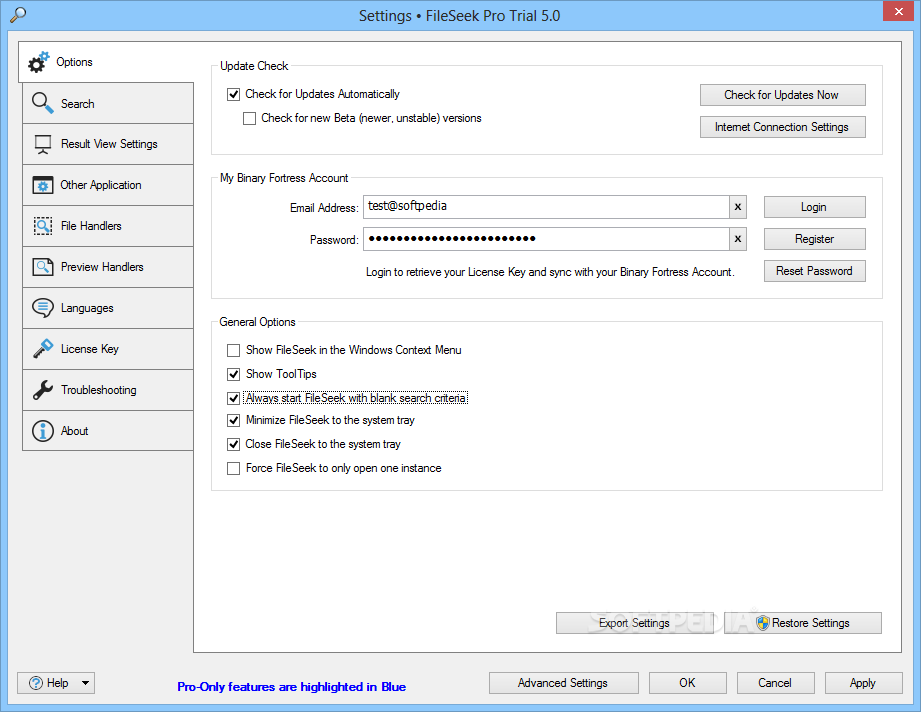Uncheck Show ToolTips
The image size is (921, 712).
pos(234,374)
